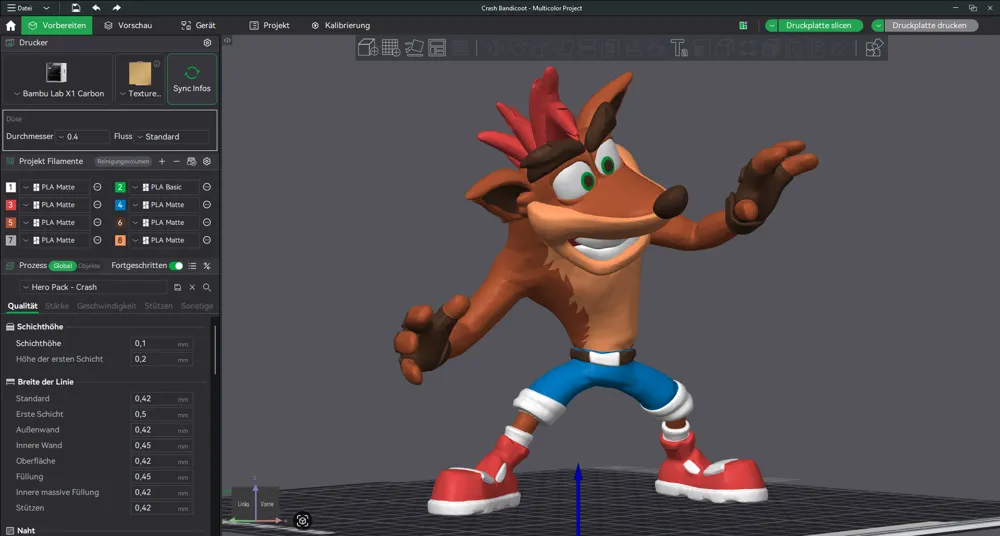Switch to the Gerät tab
The width and height of the screenshot is (1000, 536).
click(x=198, y=26)
